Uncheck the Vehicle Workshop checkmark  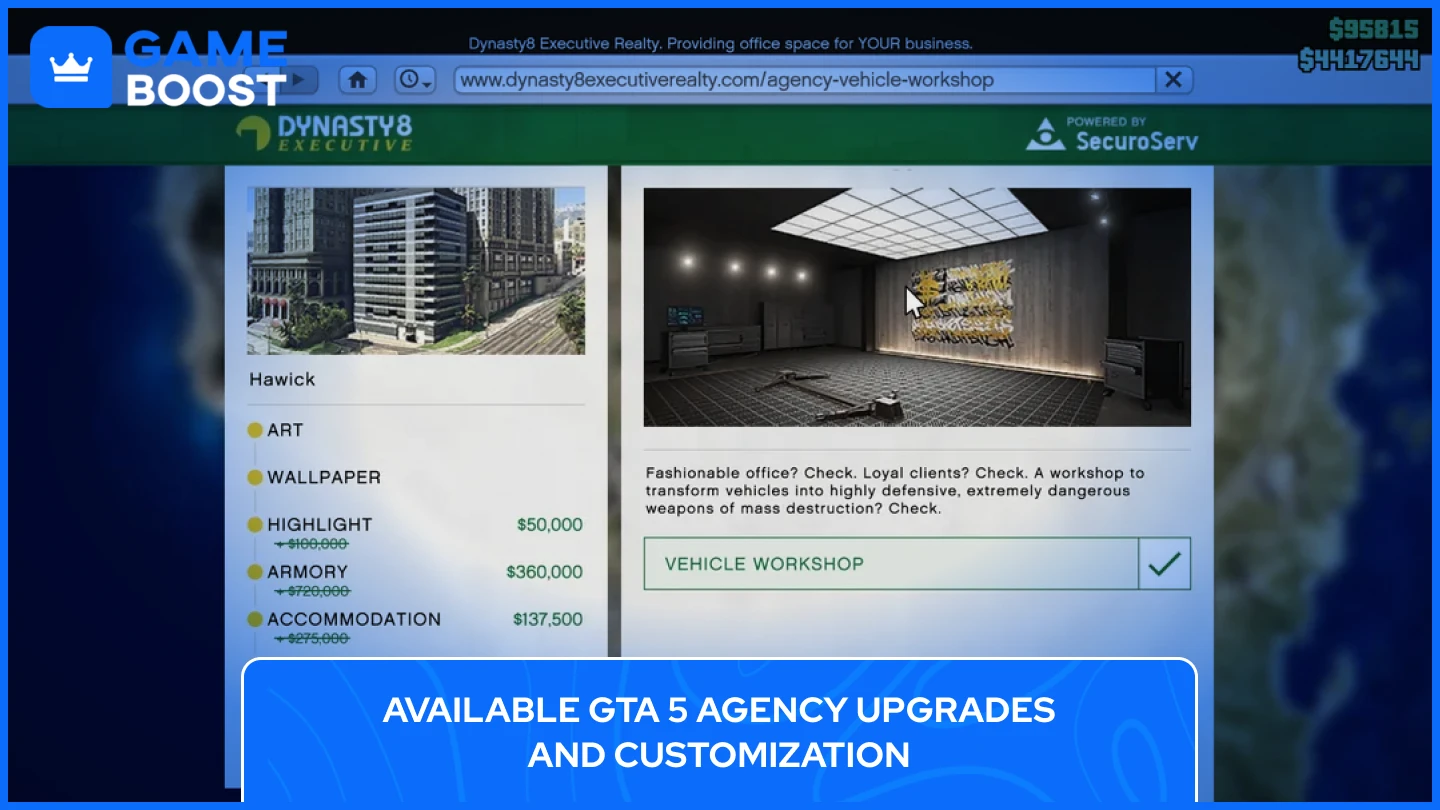1163,563
